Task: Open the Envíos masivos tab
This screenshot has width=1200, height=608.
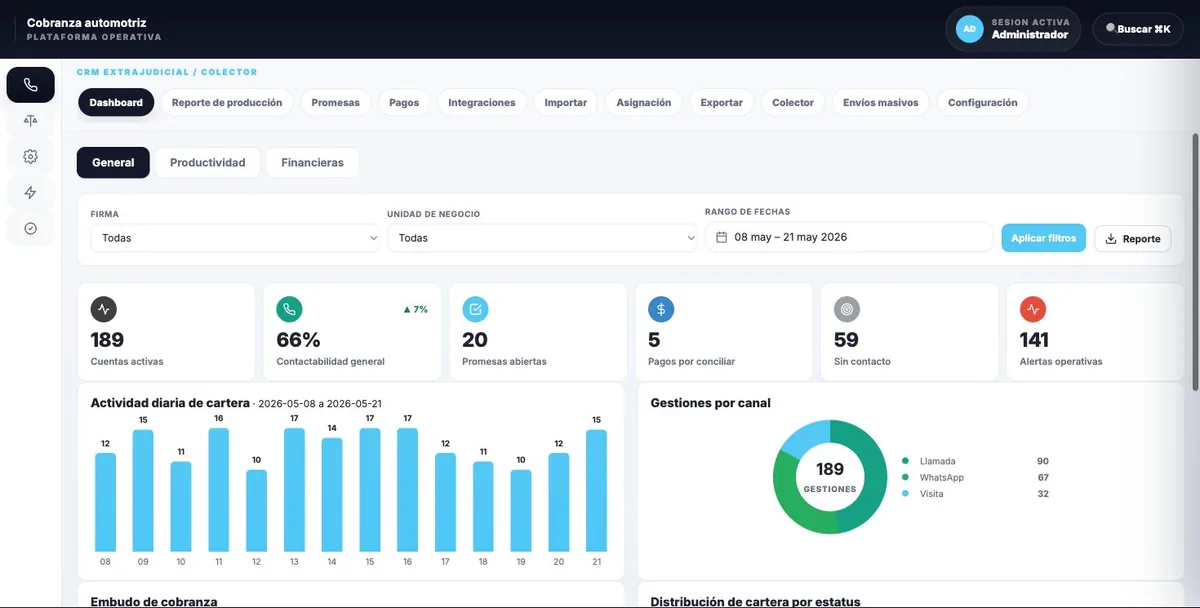Action: click(x=880, y=102)
